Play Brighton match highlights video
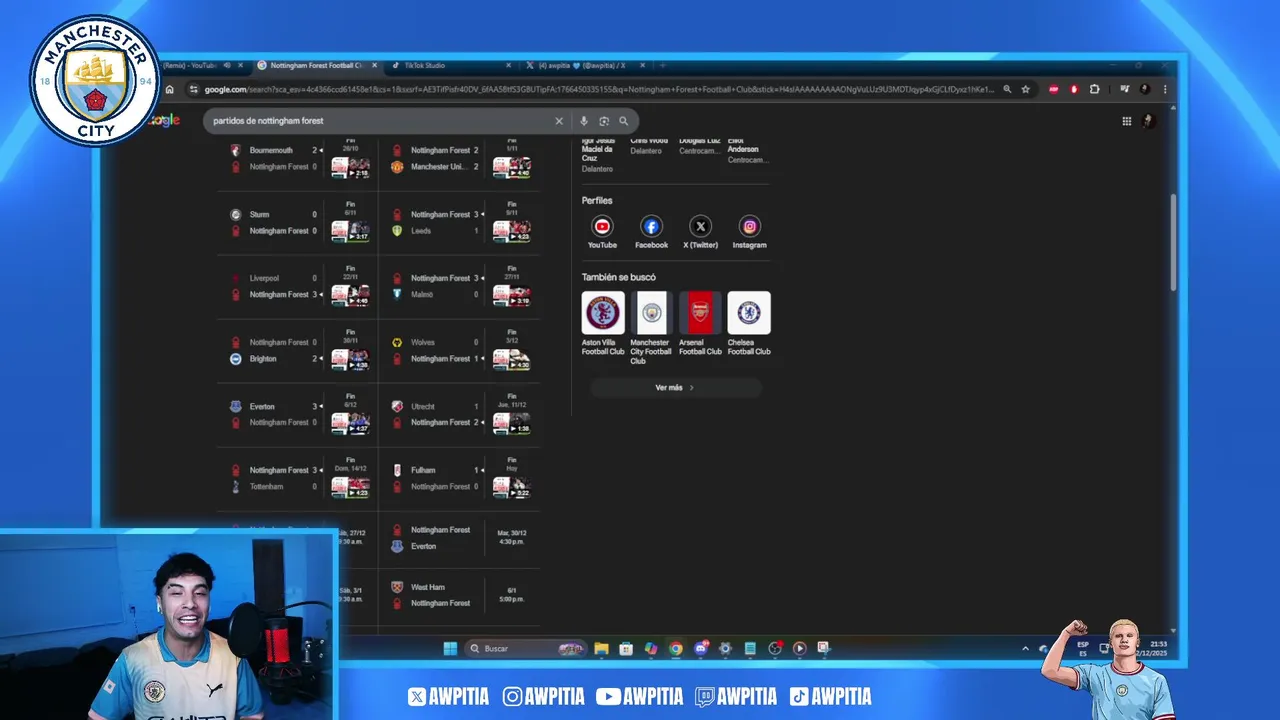Image resolution: width=1280 pixels, height=720 pixels. point(351,359)
